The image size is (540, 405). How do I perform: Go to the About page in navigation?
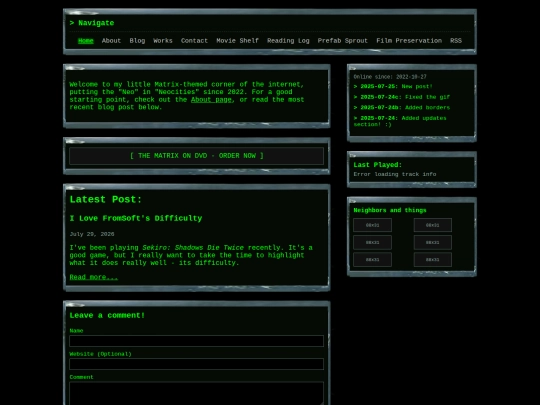click(111, 41)
